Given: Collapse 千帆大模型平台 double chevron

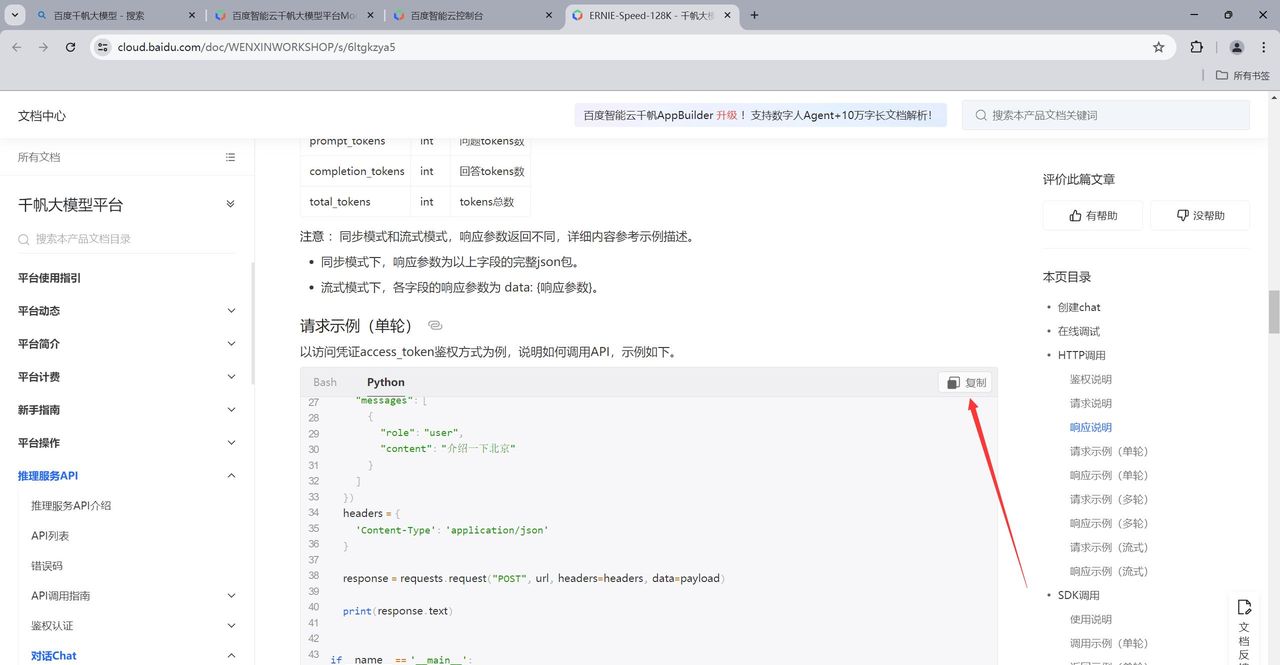Looking at the screenshot, I should 231,204.
